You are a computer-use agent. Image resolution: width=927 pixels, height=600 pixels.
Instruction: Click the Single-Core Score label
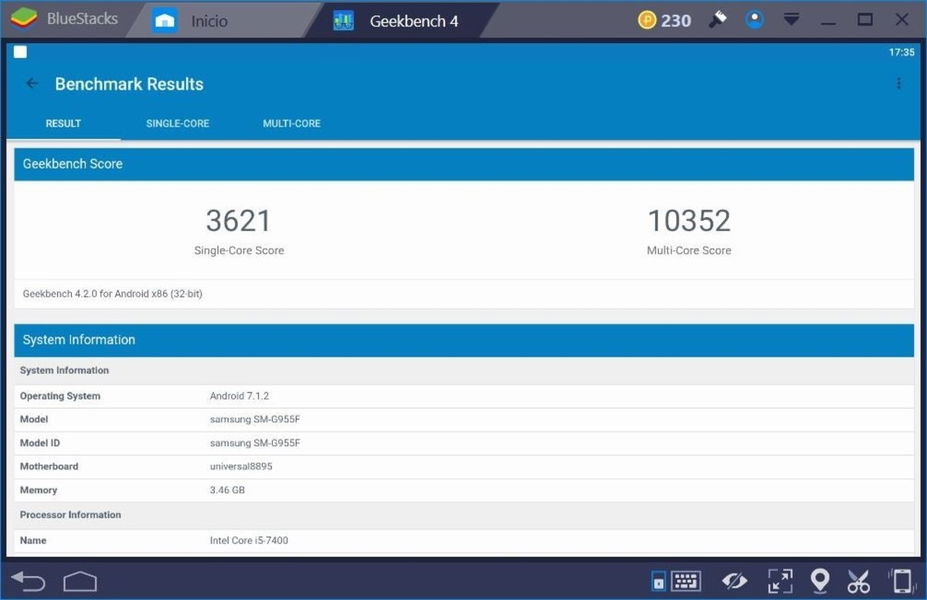(239, 250)
